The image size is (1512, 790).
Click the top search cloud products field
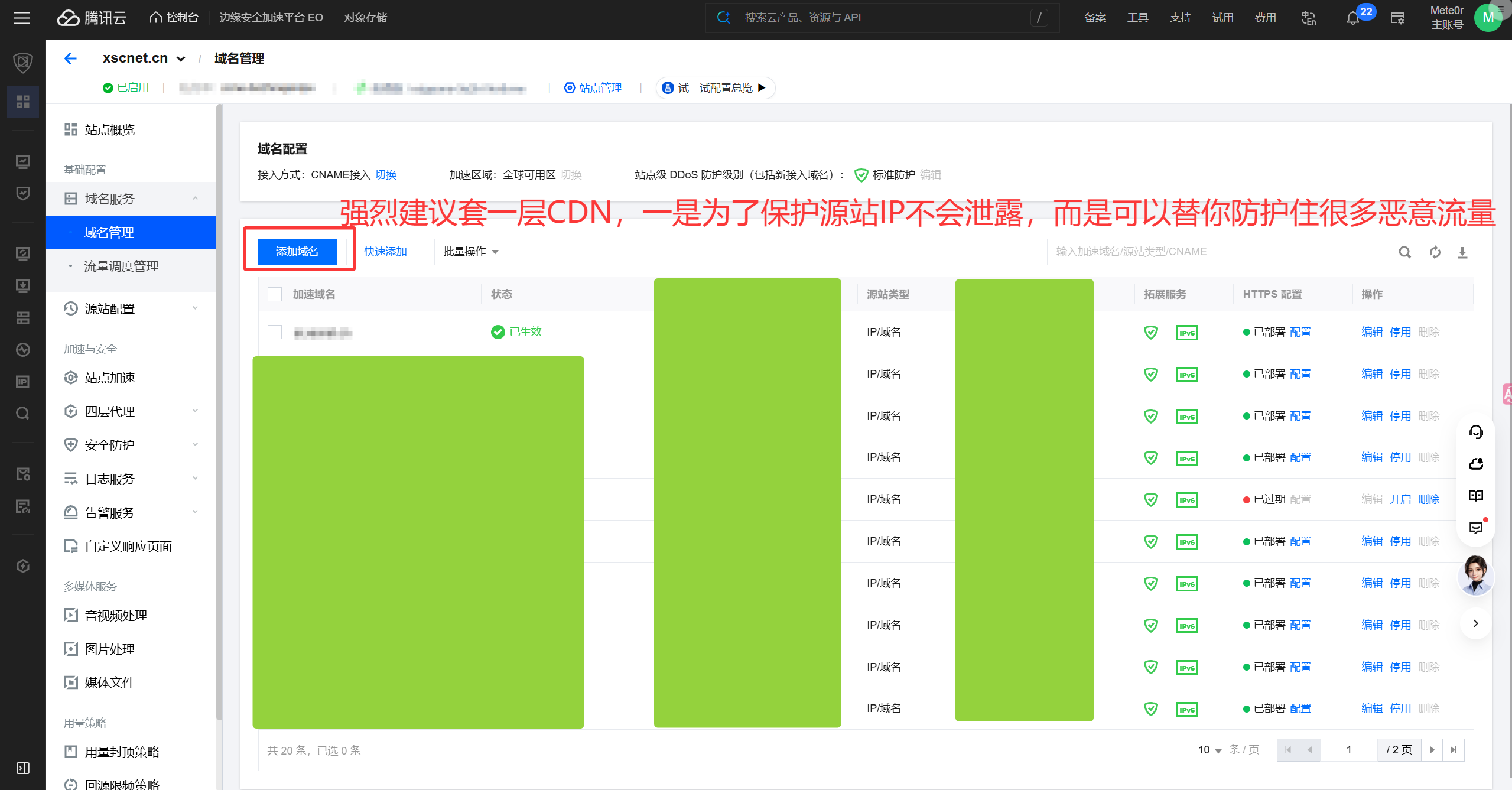[x=882, y=18]
